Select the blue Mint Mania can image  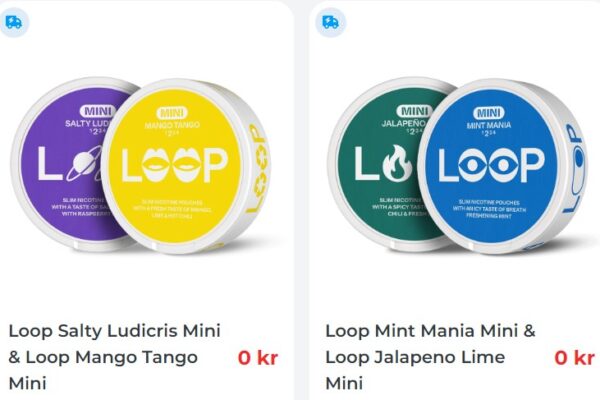503,167
